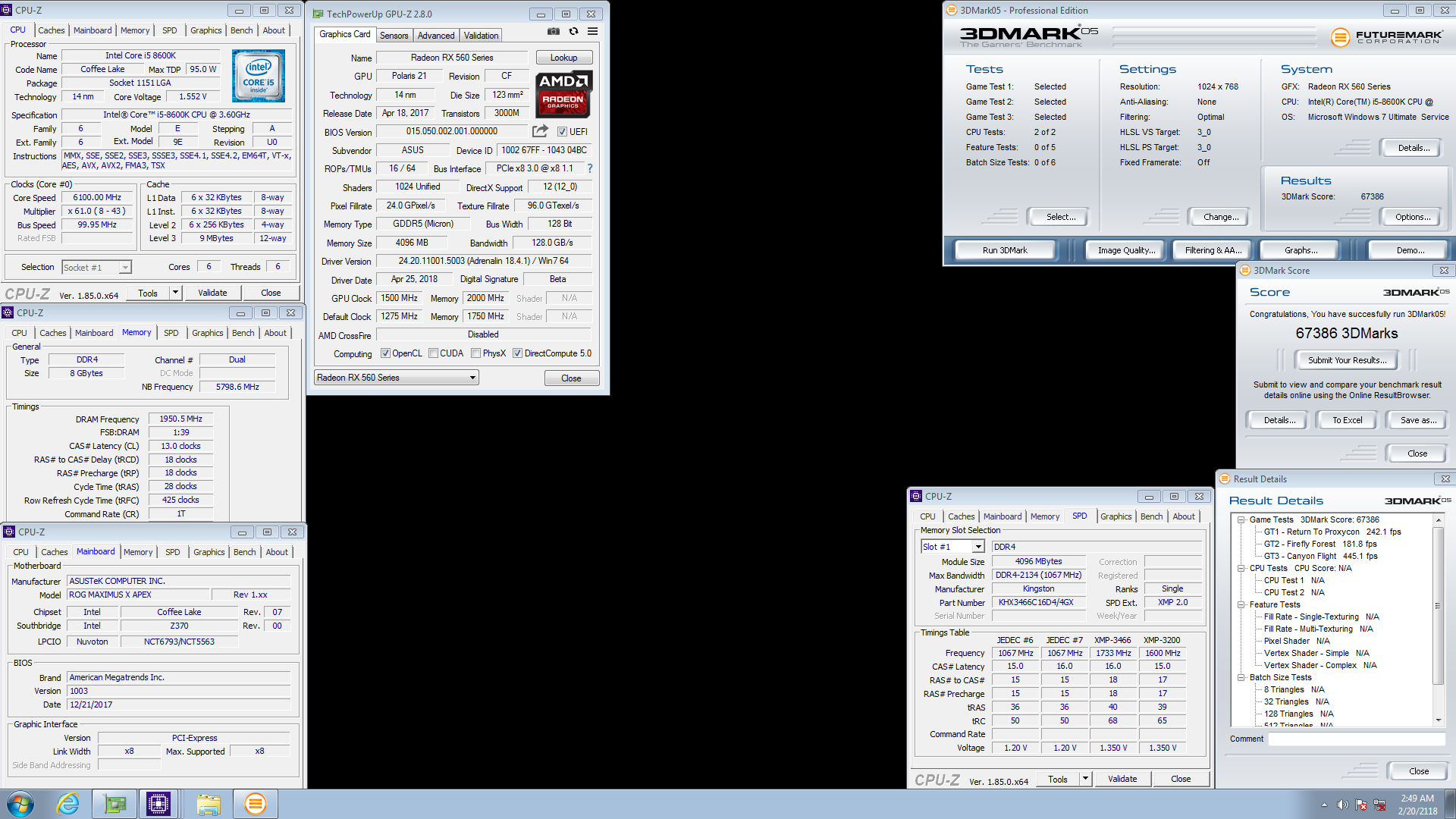Select GT2 - Firefly Forest result row
Viewport: 1456px width, 819px height.
(x=1319, y=544)
